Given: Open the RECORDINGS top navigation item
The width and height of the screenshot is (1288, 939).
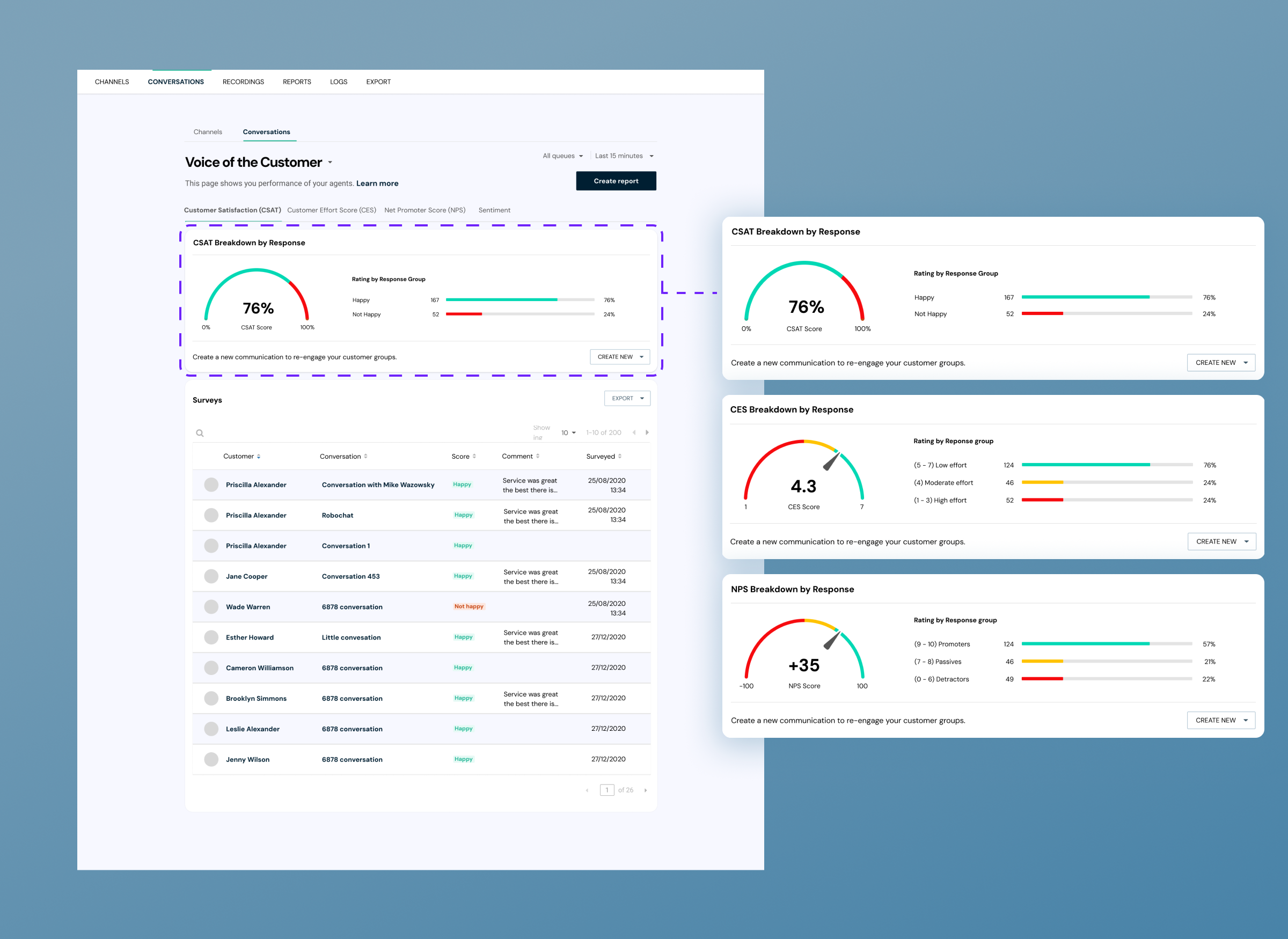Looking at the screenshot, I should [243, 82].
